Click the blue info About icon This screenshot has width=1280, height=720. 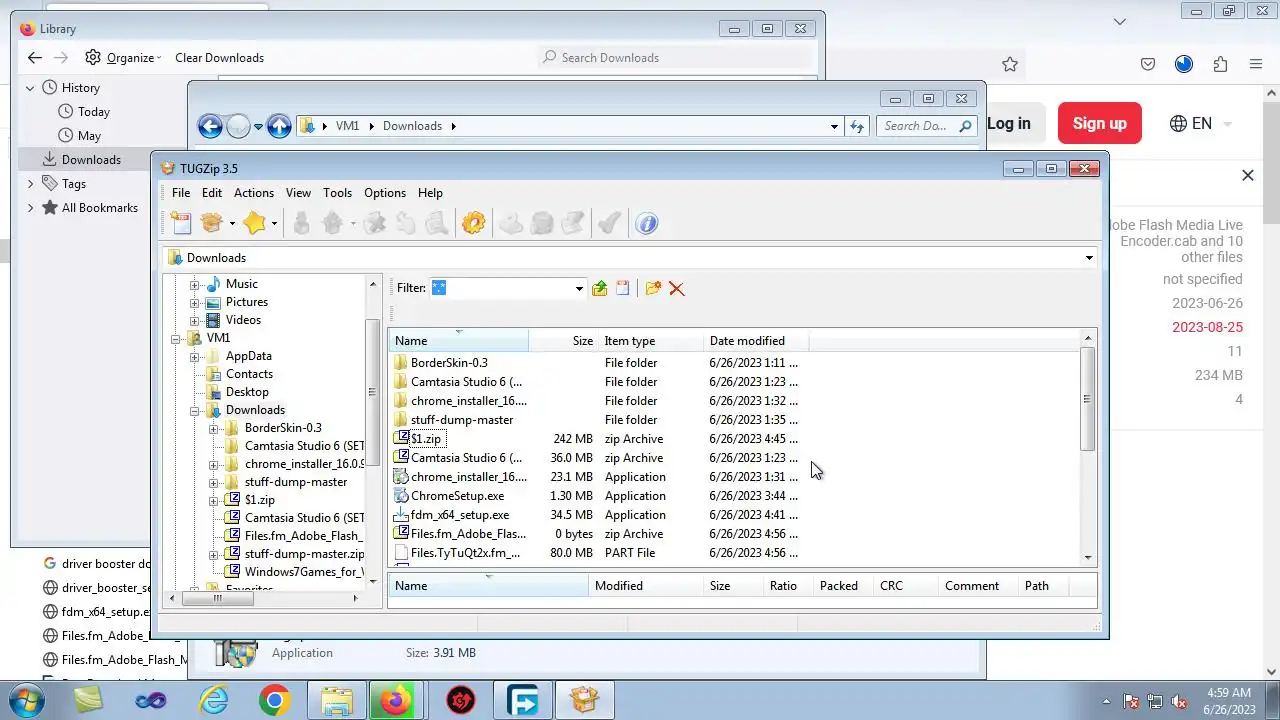coord(647,223)
